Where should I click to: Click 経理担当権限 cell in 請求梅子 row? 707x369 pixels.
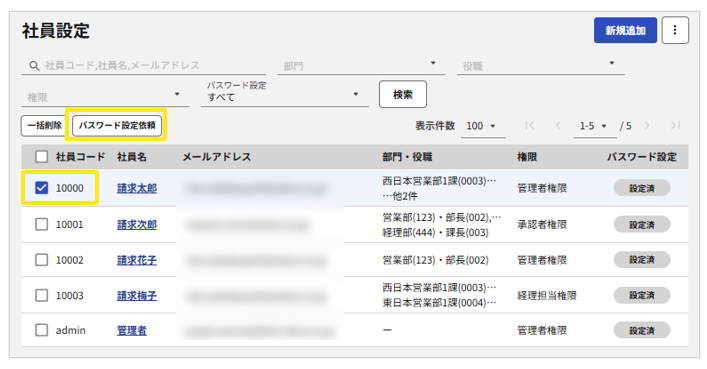[x=547, y=295]
